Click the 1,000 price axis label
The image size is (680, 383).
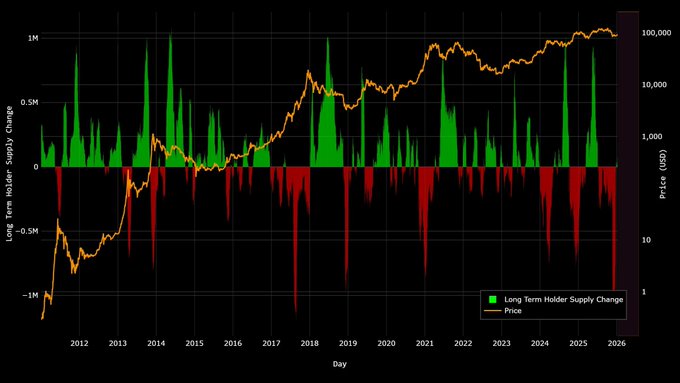pos(652,136)
